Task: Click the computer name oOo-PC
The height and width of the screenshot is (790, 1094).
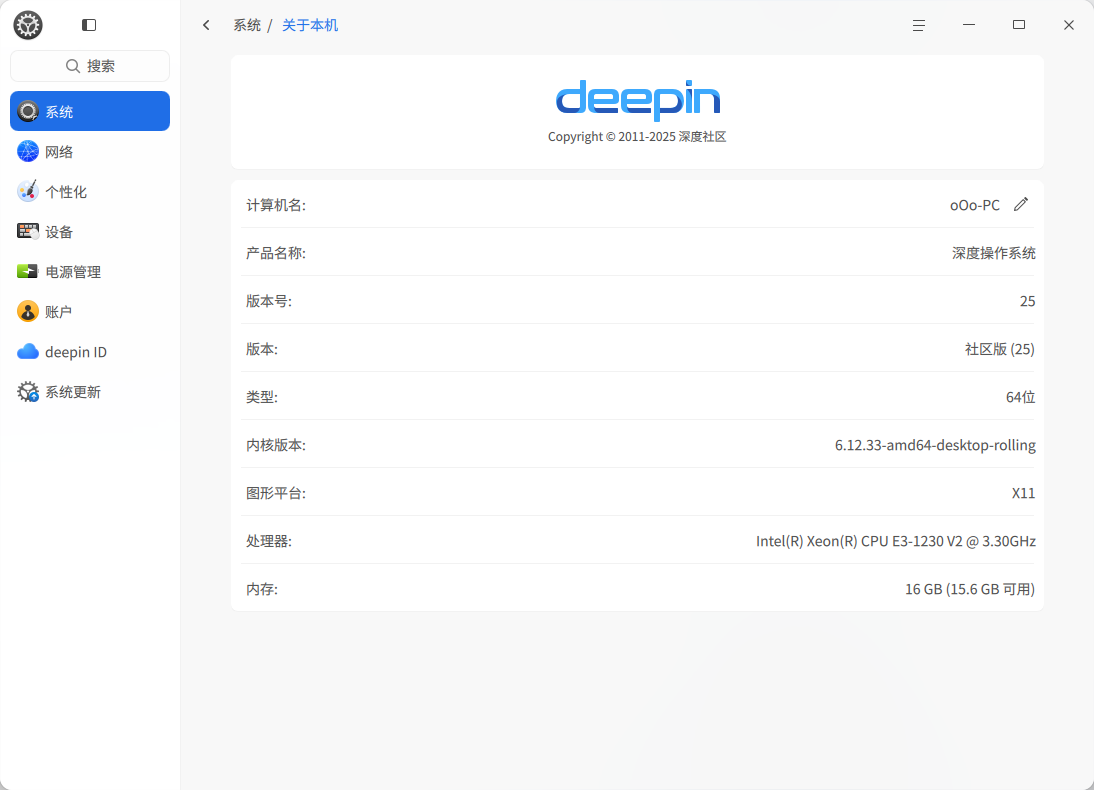Action: point(975,205)
